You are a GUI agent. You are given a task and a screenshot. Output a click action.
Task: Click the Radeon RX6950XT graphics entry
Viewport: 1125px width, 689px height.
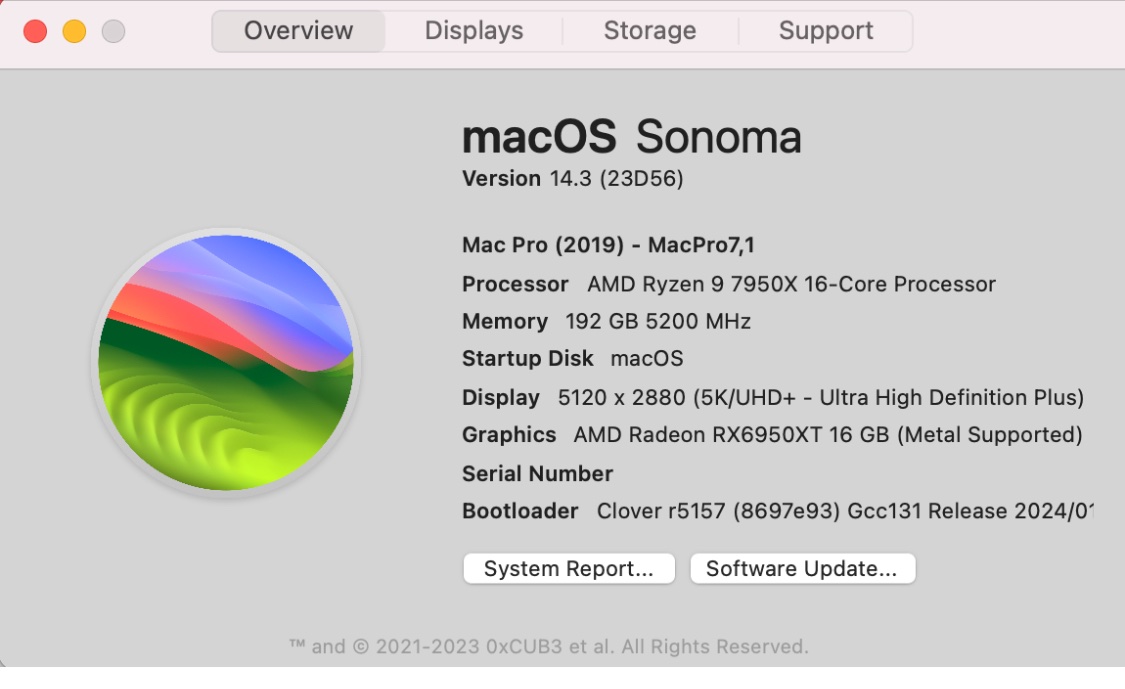827,435
